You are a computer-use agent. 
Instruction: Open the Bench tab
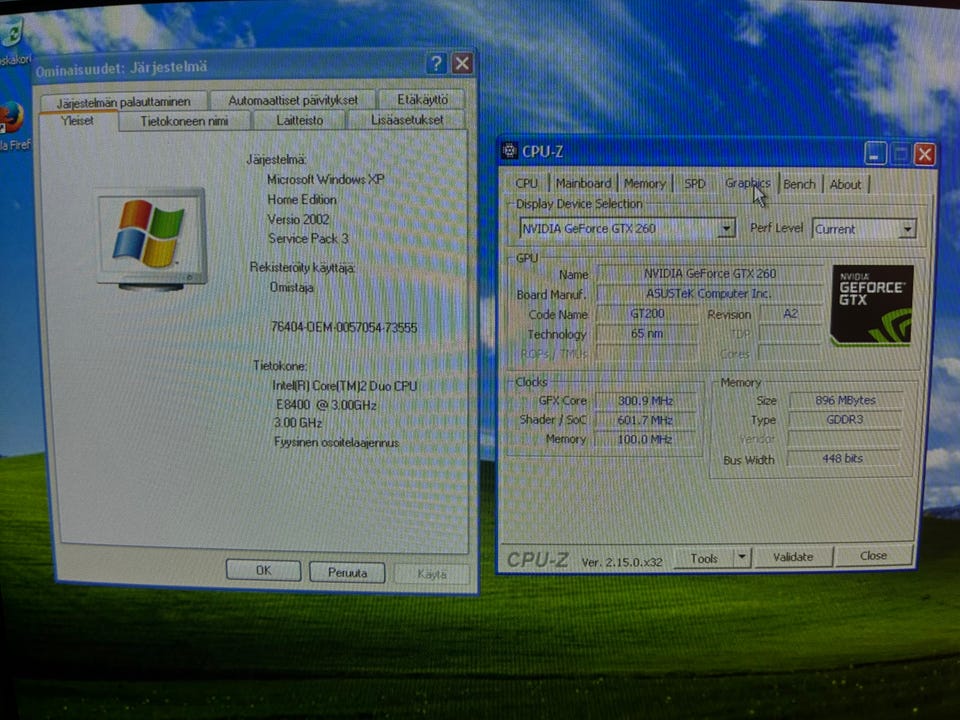coord(799,184)
